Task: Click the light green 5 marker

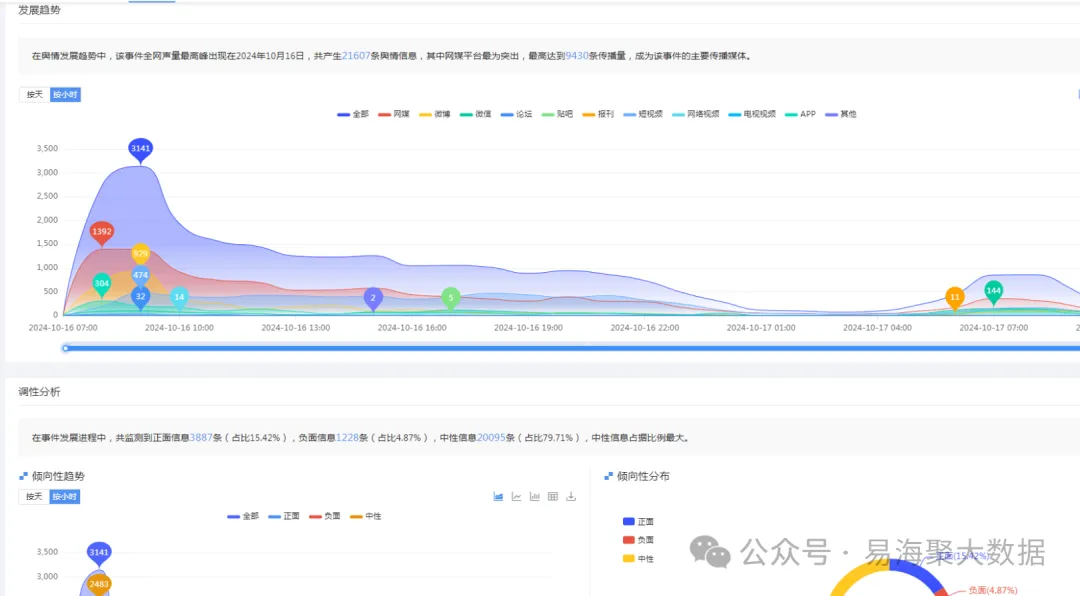Action: pyautogui.click(x=450, y=298)
